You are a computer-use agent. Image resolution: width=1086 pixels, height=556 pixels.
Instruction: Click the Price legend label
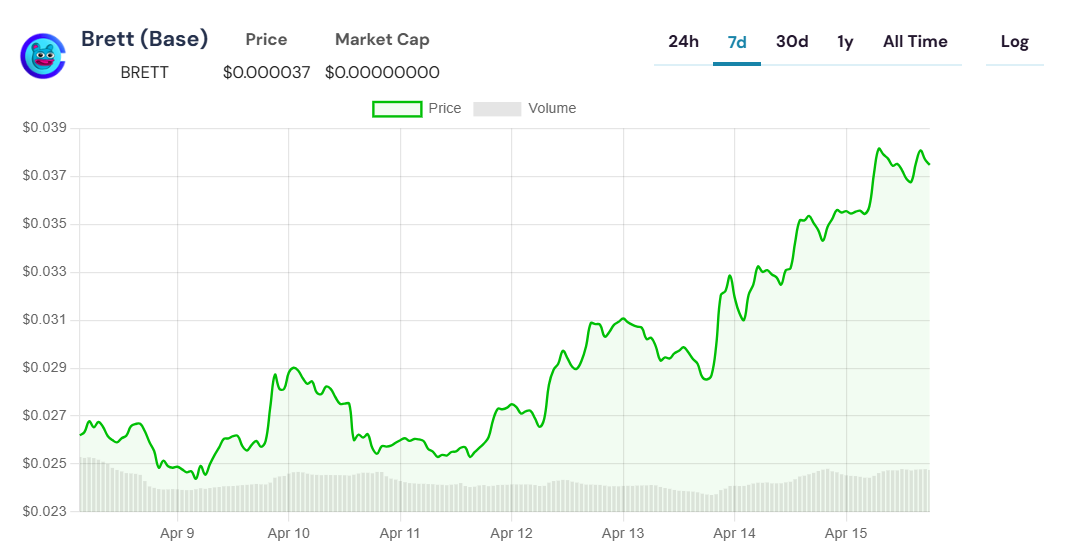point(445,108)
